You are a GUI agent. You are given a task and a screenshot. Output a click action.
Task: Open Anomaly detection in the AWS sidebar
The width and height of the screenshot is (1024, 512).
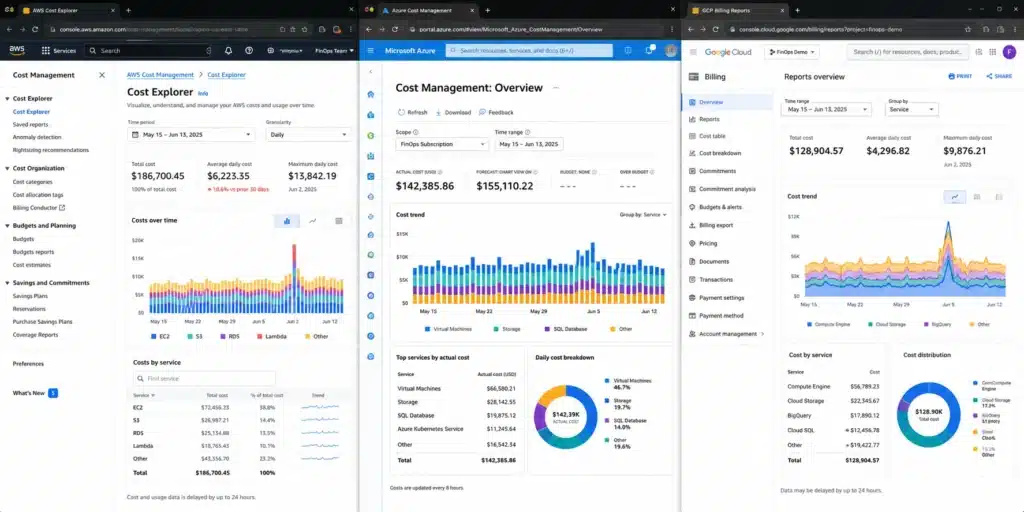click(37, 137)
